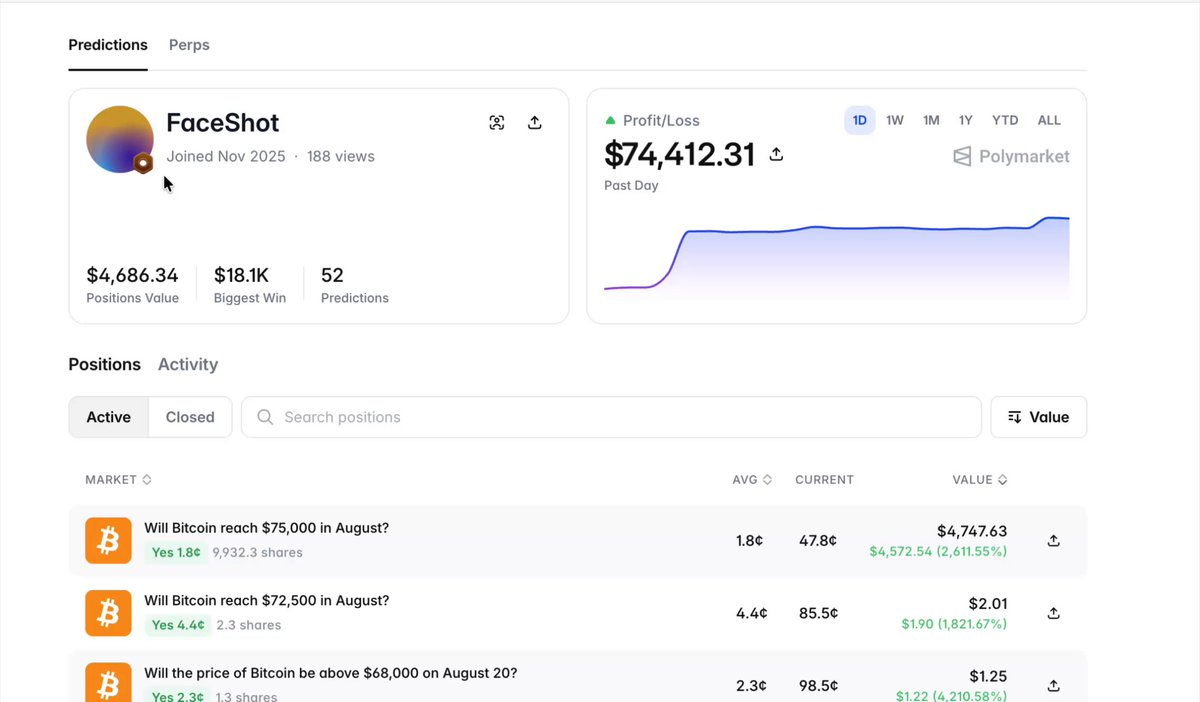Viewport: 1200px width, 702px height.
Task: Switch to the Activity section
Action: pyautogui.click(x=188, y=365)
